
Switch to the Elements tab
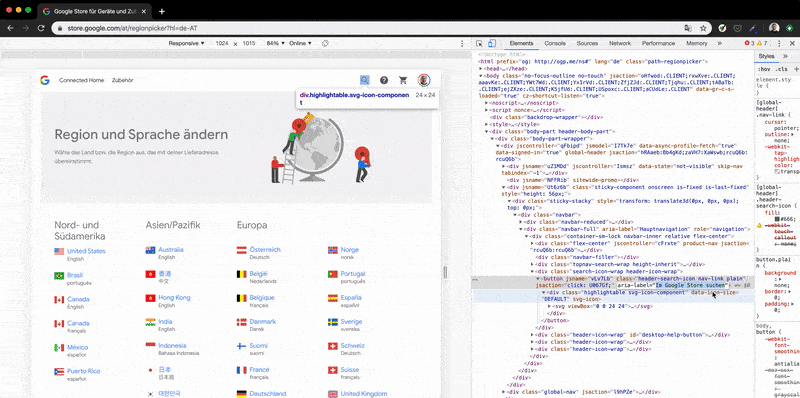pos(521,44)
